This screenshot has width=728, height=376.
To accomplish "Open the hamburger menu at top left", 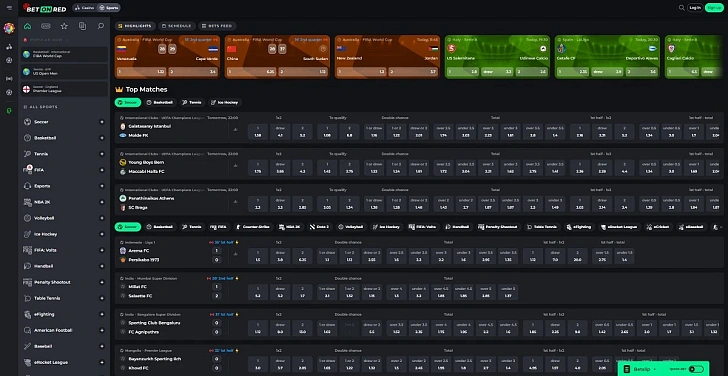I will 9,8.
